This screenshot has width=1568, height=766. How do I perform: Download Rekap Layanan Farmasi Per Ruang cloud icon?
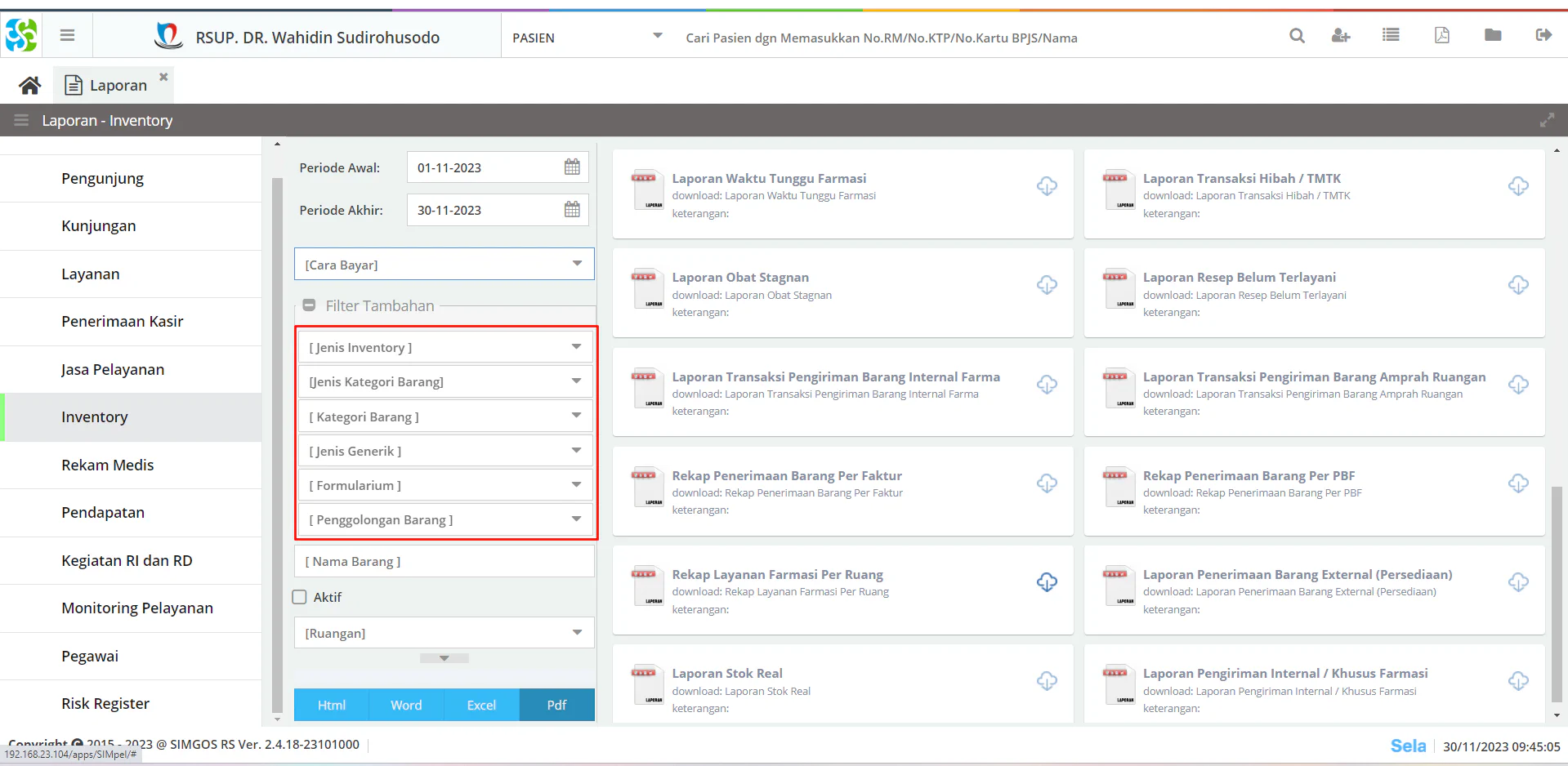click(1047, 582)
